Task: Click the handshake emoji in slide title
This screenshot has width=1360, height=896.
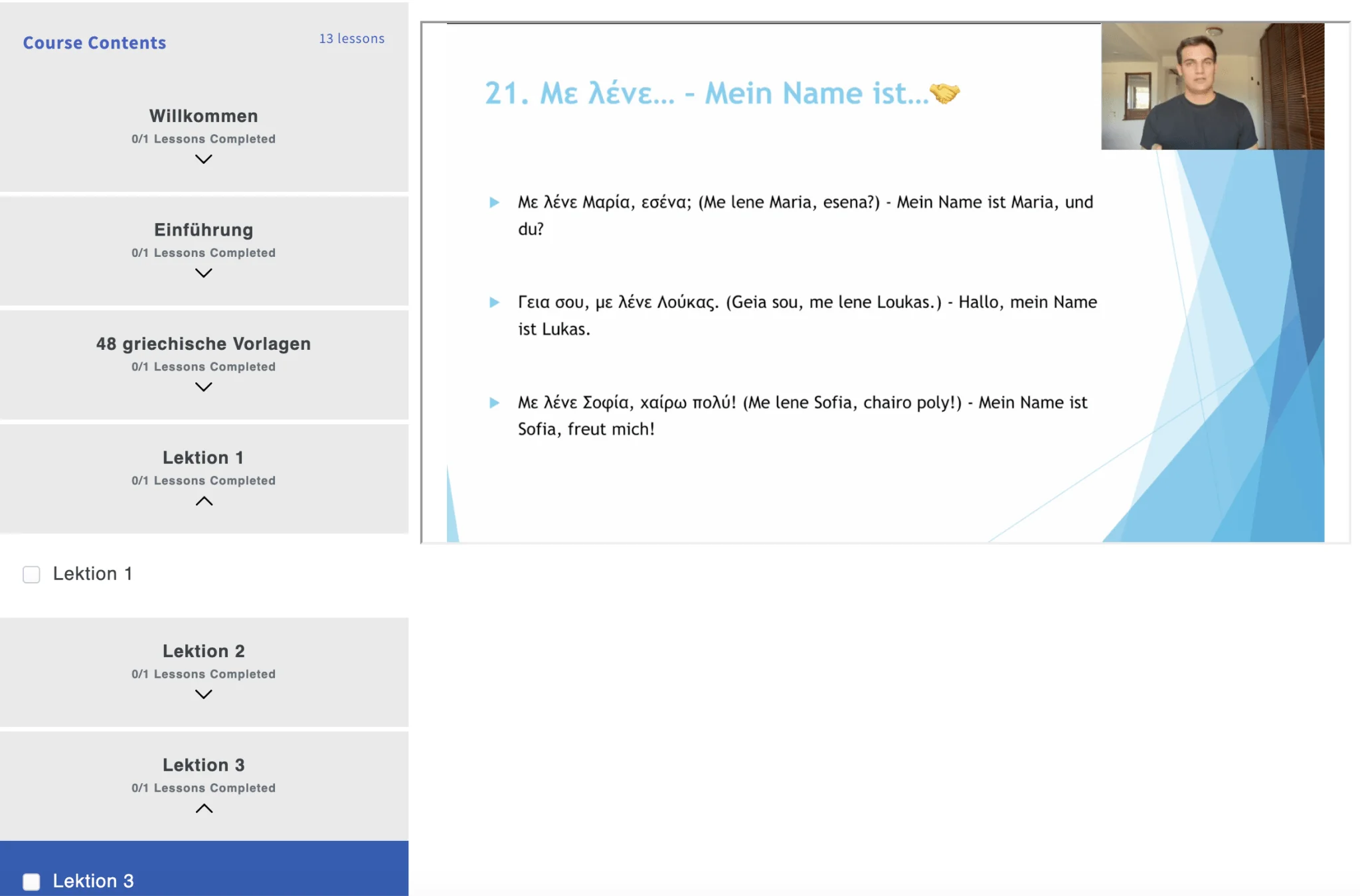Action: pos(944,93)
